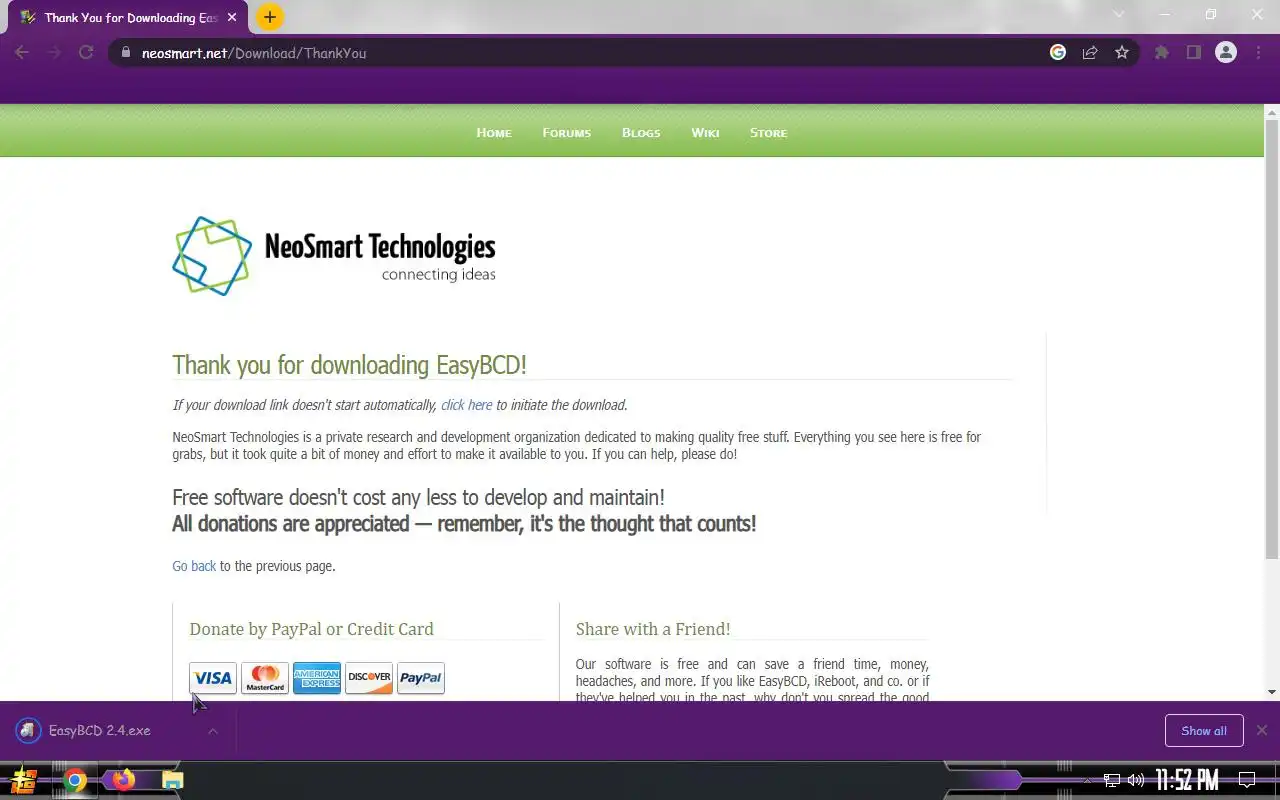Image resolution: width=1280 pixels, height=800 pixels.
Task: Open the Forums navigation item
Action: (x=567, y=133)
